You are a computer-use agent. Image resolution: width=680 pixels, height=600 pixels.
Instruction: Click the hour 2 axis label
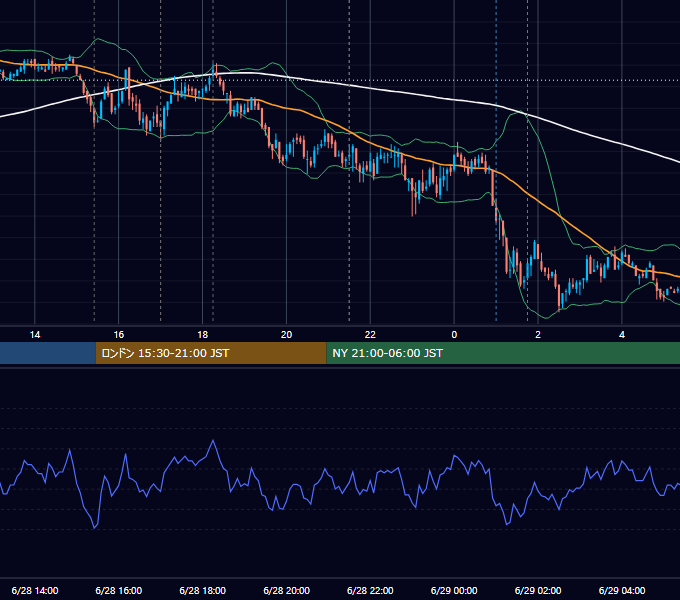click(x=538, y=335)
